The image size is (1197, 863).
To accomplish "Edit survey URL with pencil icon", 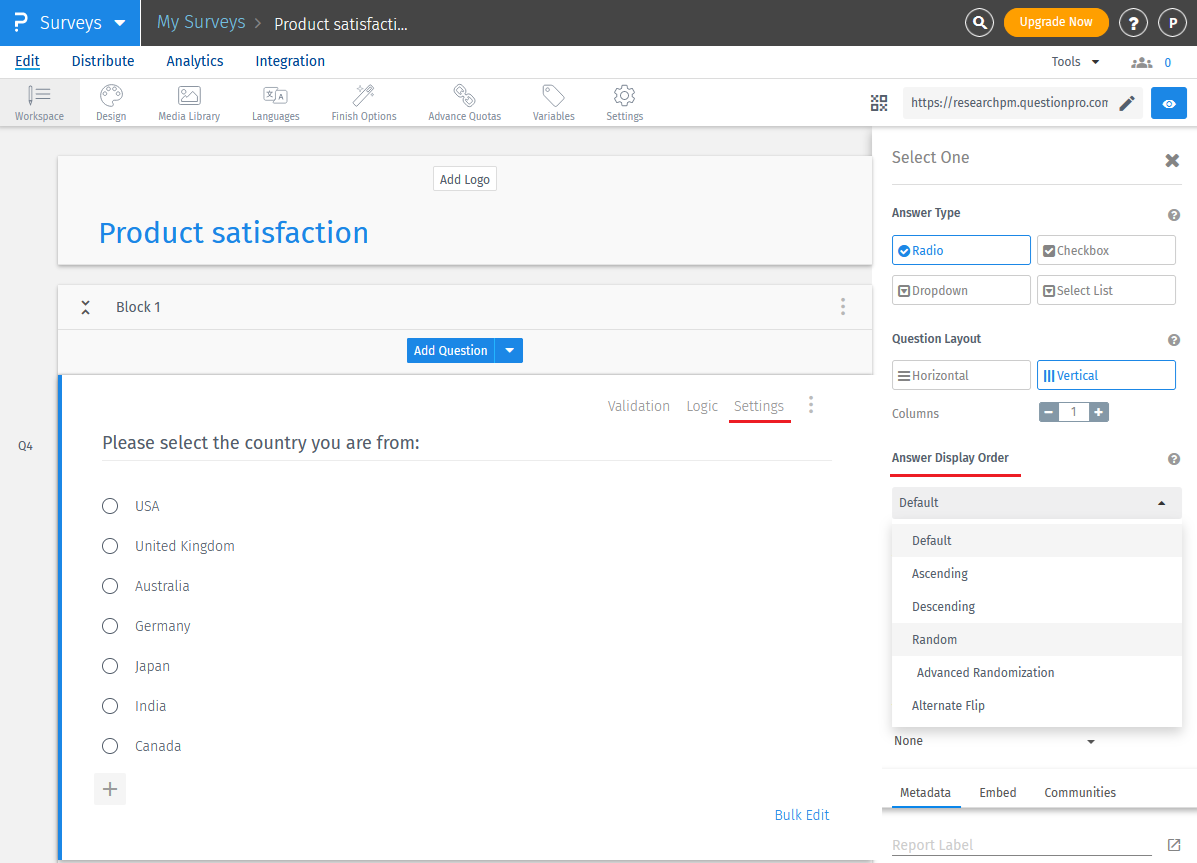I will [1127, 103].
